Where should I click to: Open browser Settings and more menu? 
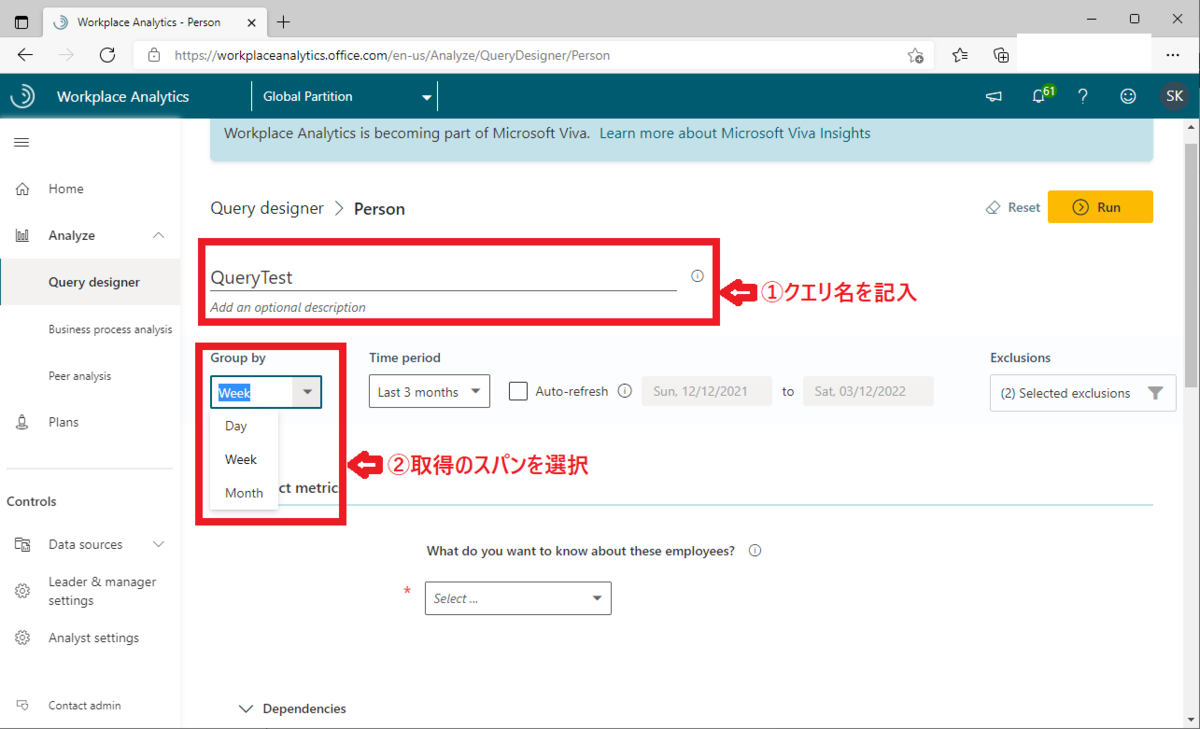coord(1172,55)
